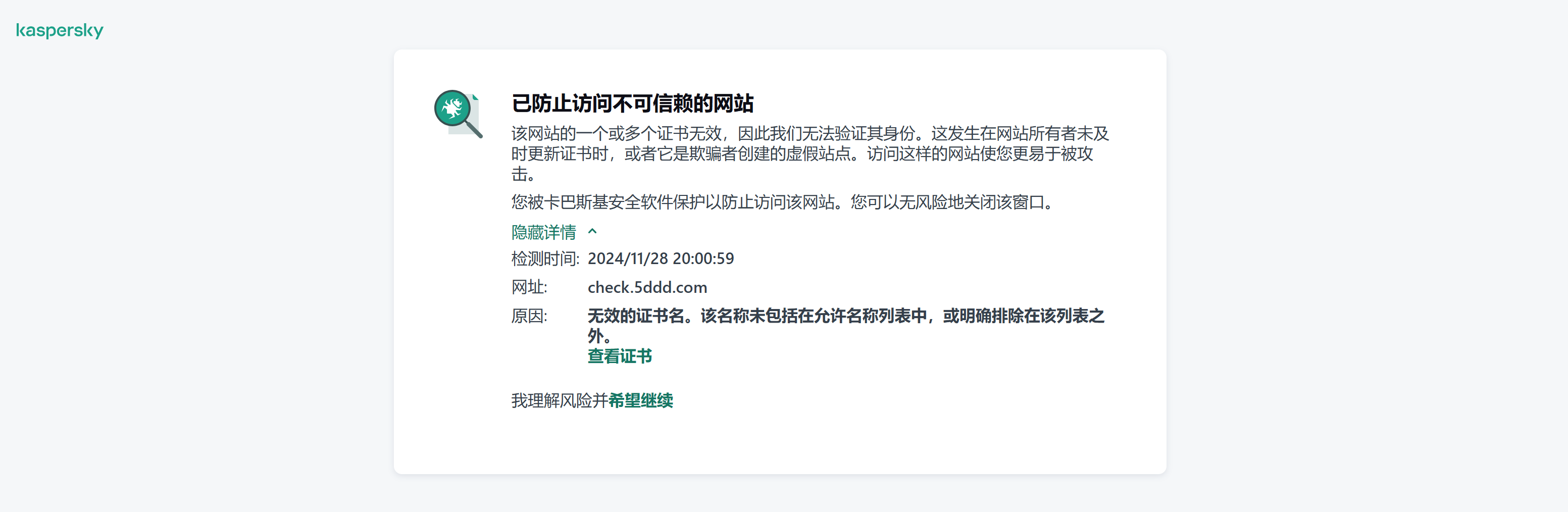
Task: Collapse details with the 隐藏详情 link
Action: 543,232
